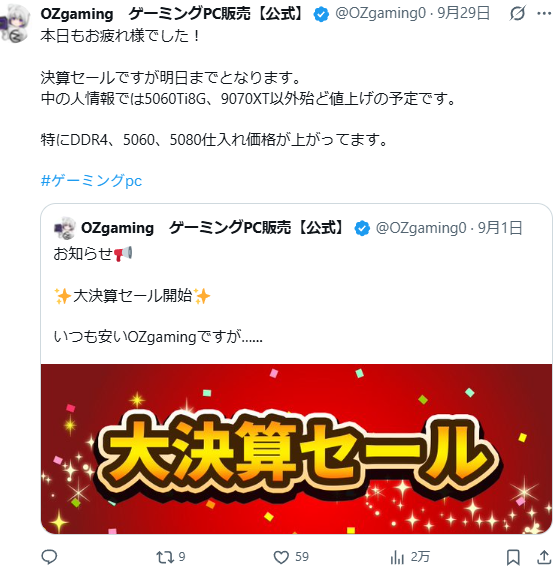
Task: Like the tweet with 59 likes
Action: click(x=291, y=557)
